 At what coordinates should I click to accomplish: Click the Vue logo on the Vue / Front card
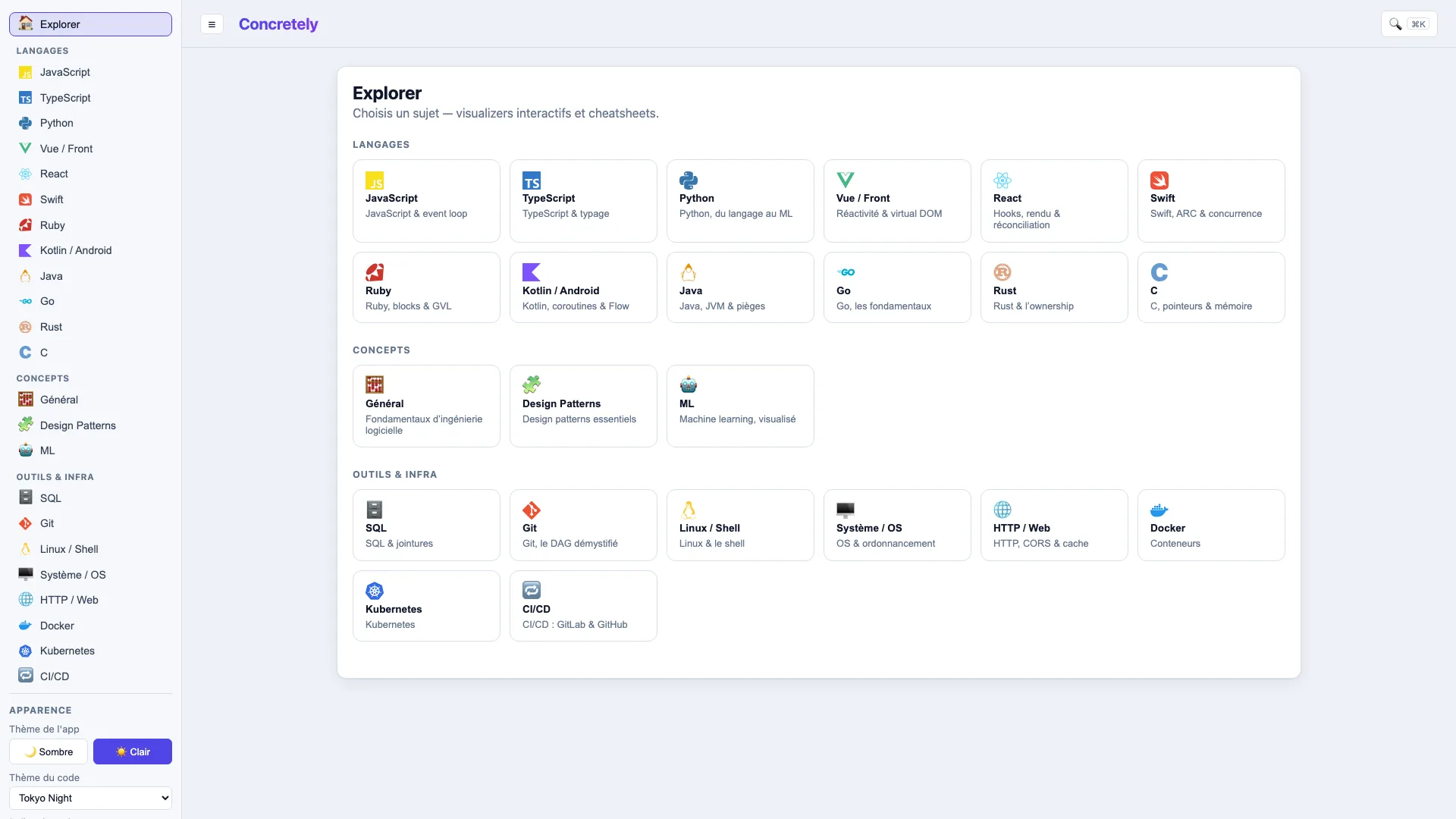[x=846, y=180]
